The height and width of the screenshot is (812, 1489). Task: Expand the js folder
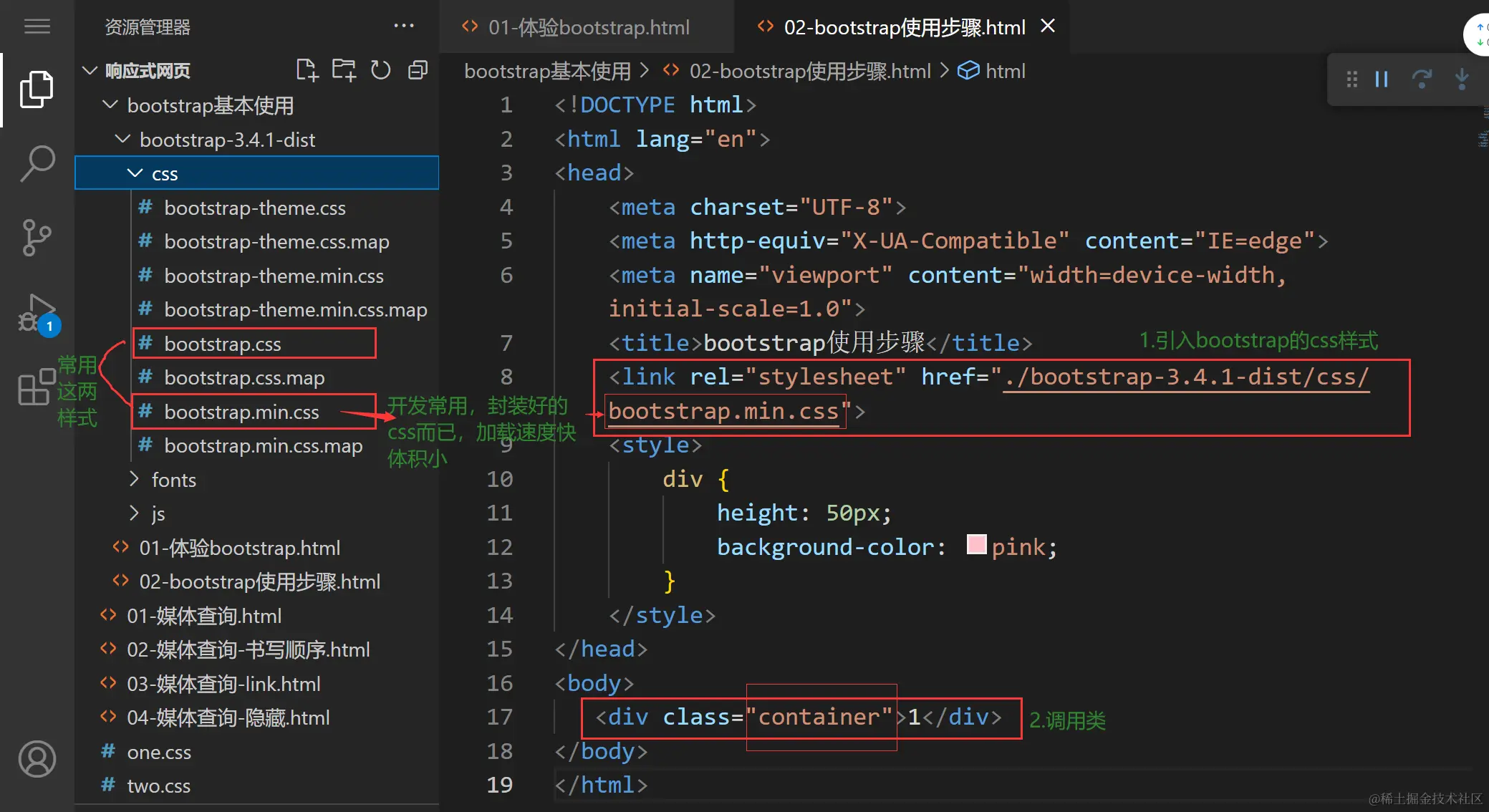(256, 513)
